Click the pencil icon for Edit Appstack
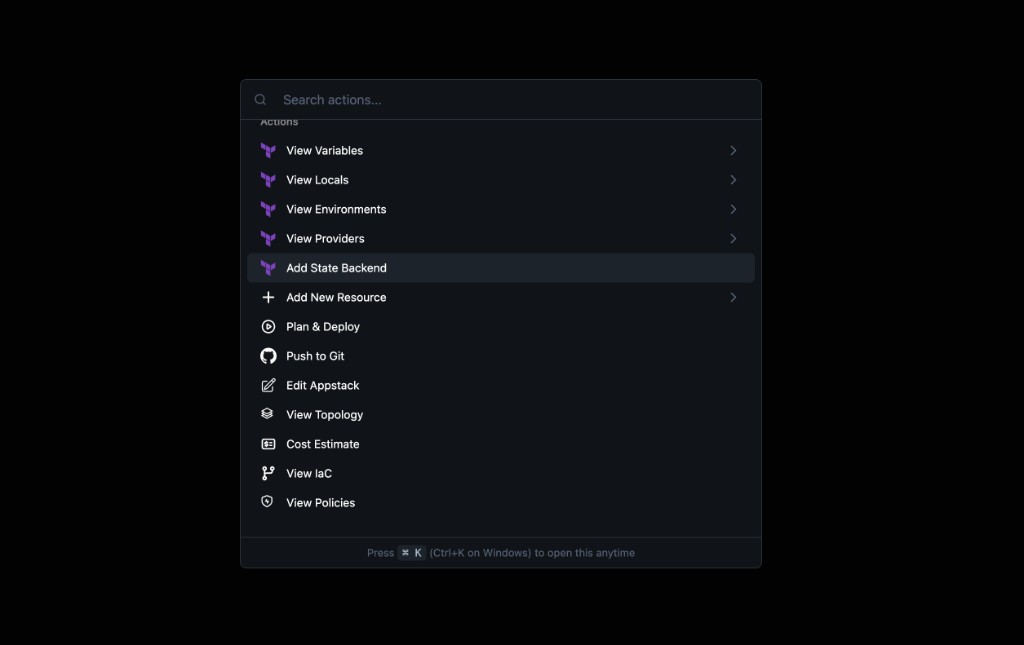1024x645 pixels. click(268, 385)
